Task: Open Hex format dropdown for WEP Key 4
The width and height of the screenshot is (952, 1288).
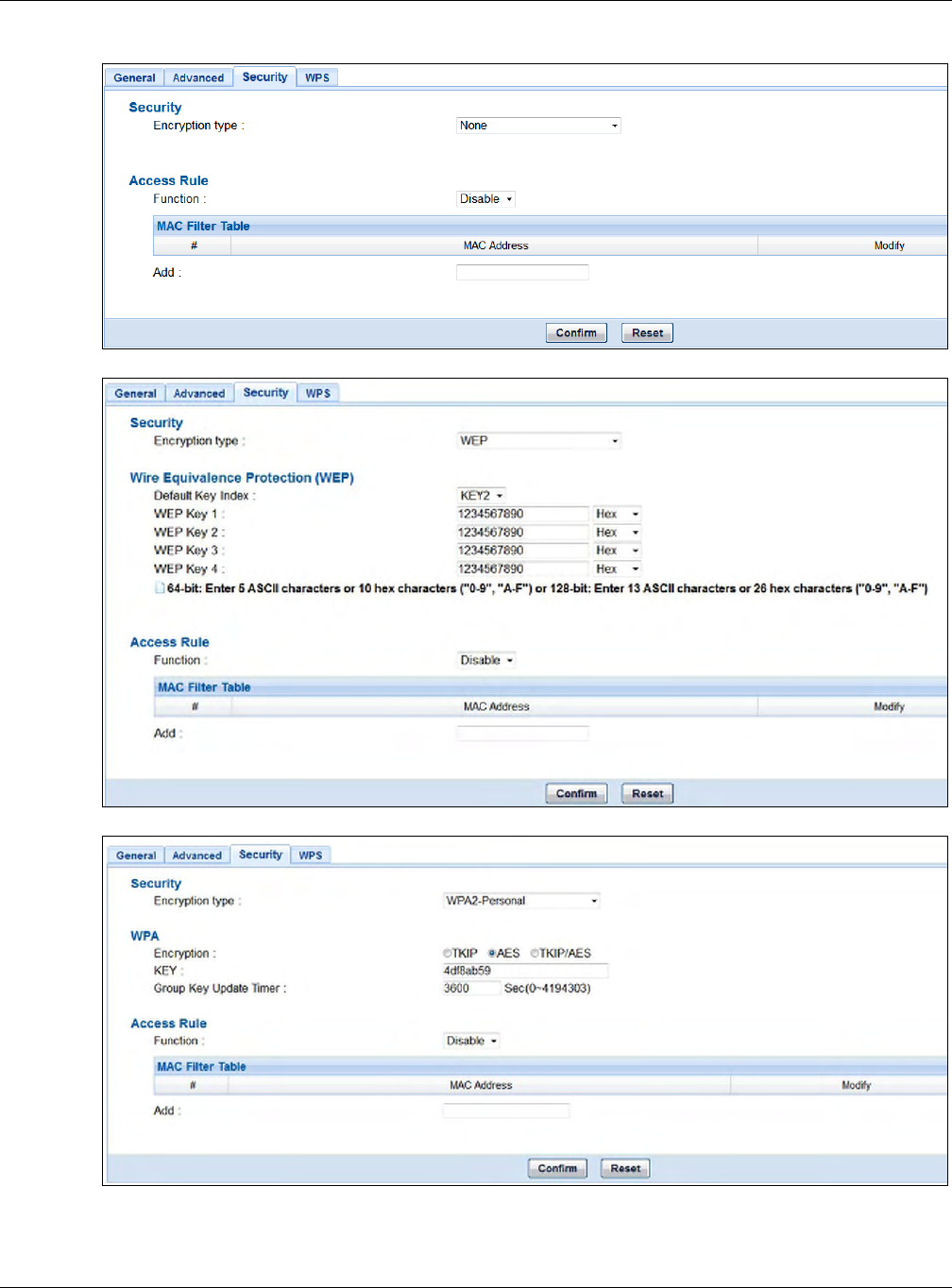Action: pos(618,569)
